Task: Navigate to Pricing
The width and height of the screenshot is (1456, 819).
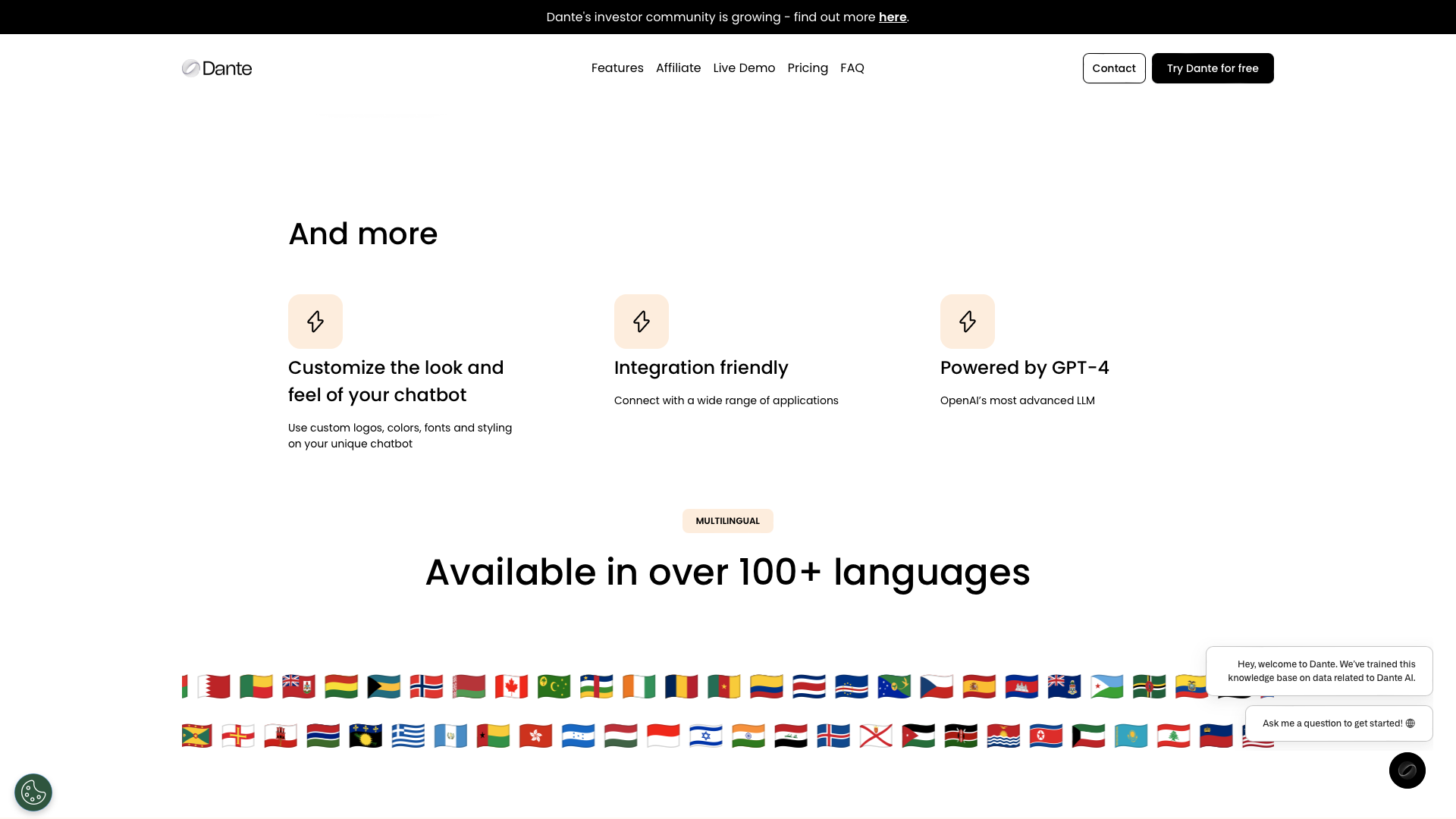Action: click(x=808, y=68)
